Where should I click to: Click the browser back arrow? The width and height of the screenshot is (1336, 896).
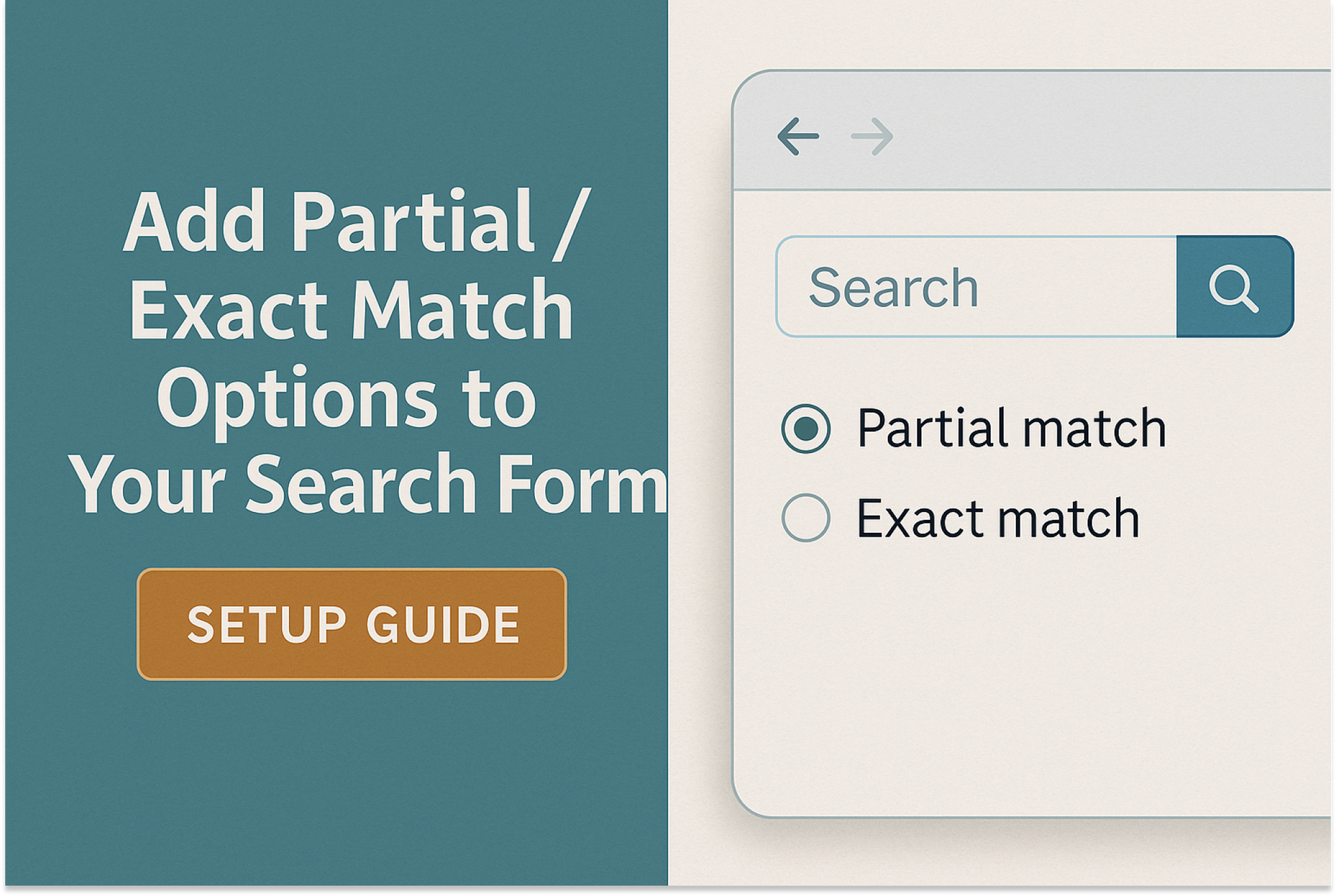coord(798,136)
